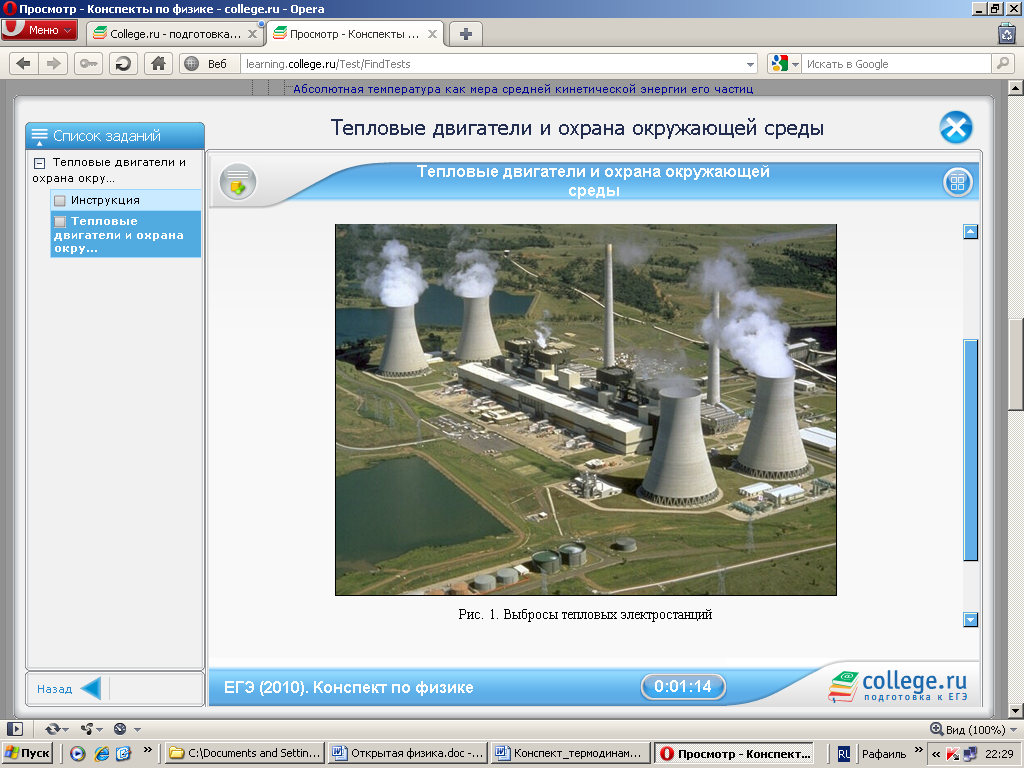Click the round notes icon in lesson header

tap(238, 182)
